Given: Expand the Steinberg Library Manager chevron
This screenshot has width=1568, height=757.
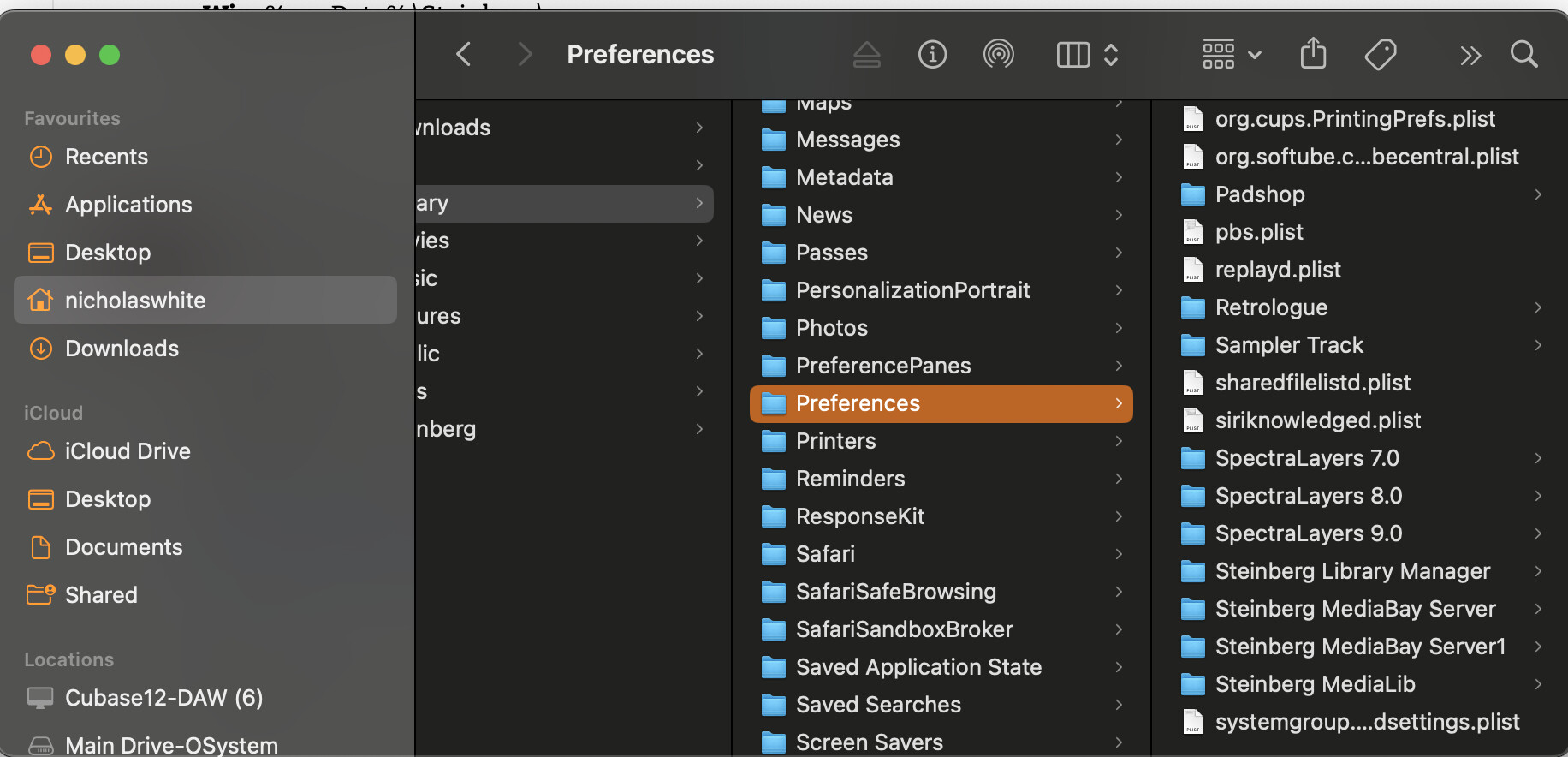Looking at the screenshot, I should 1538,571.
